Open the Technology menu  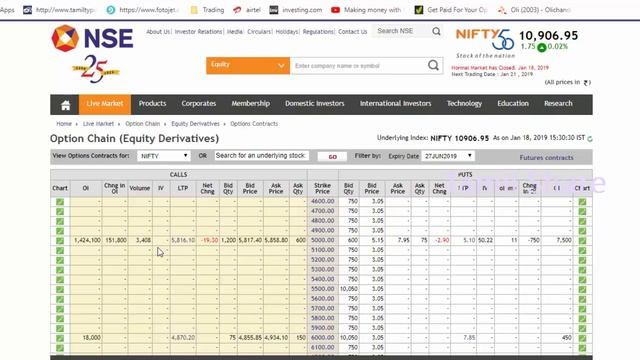tap(464, 104)
